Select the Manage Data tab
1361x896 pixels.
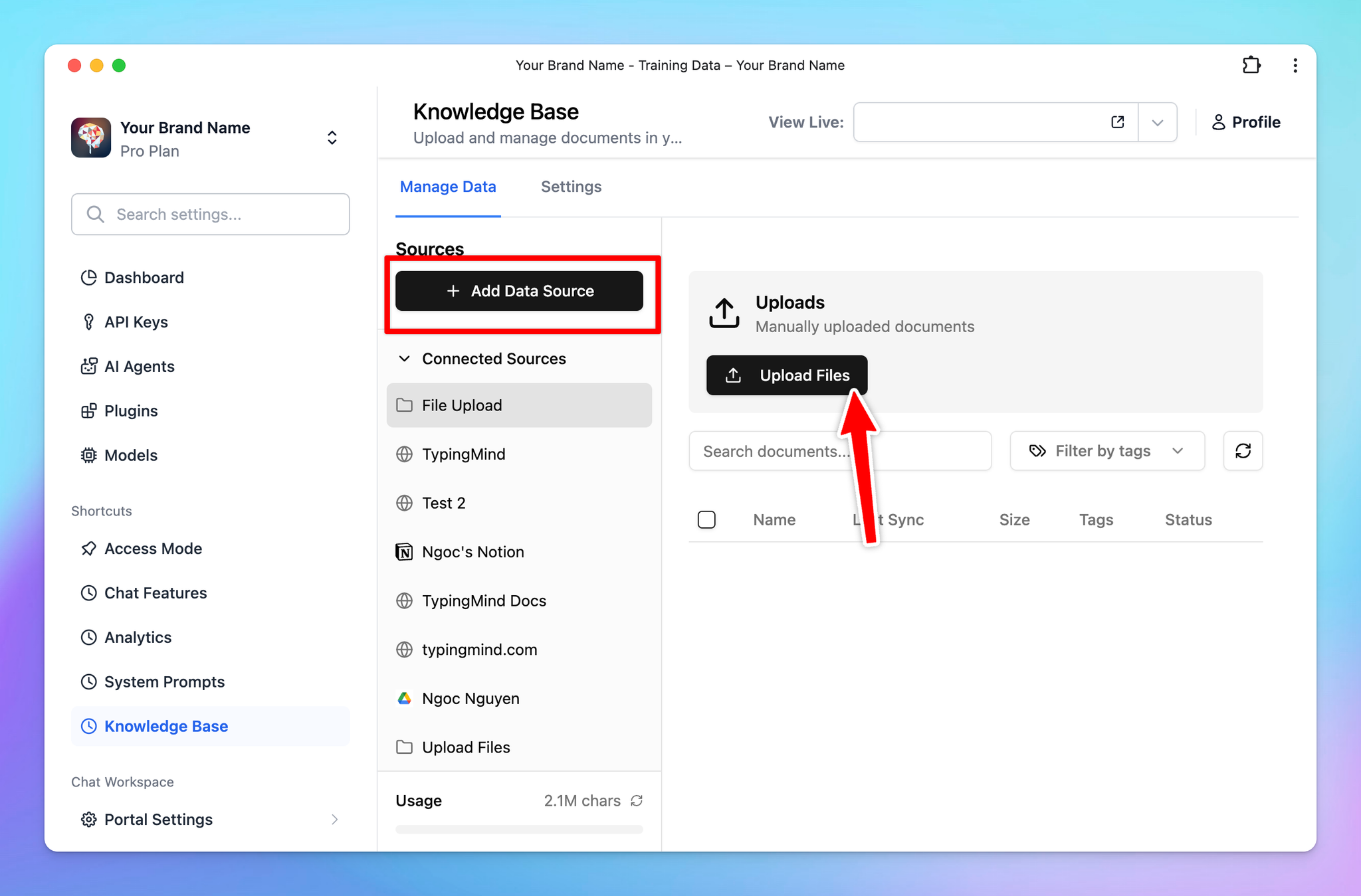(448, 187)
